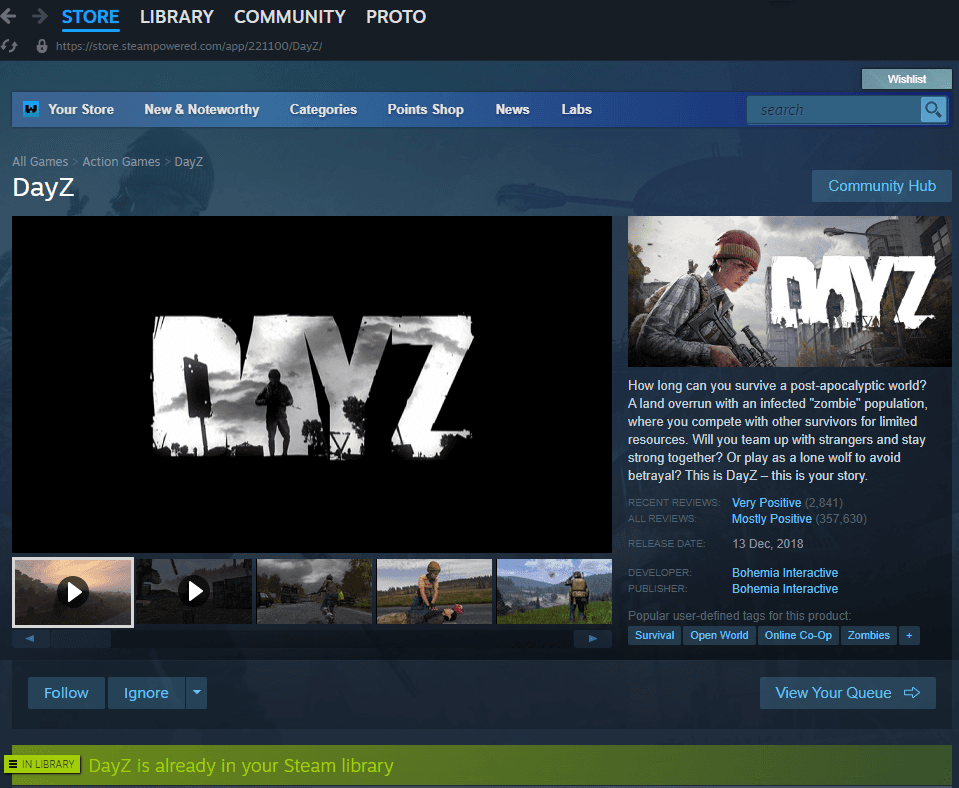Click the Action Games breadcrumb
Image resolution: width=959 pixels, height=788 pixels.
pyautogui.click(x=121, y=162)
